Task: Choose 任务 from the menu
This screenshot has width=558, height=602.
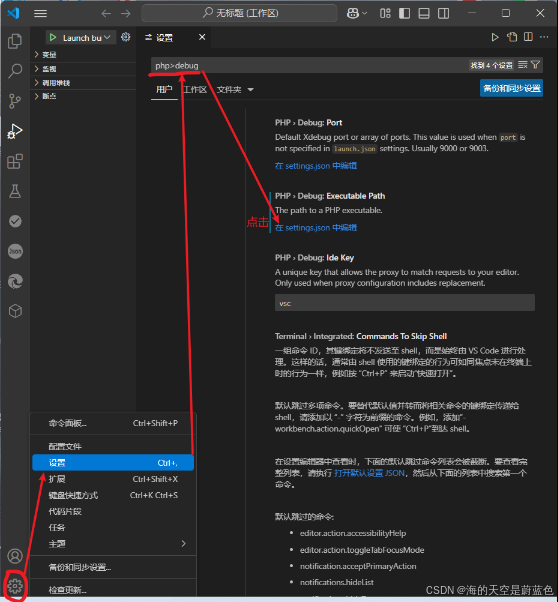Action: [113, 528]
